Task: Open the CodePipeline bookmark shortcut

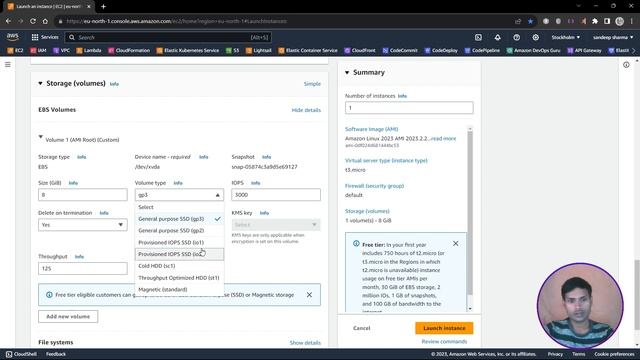Action: point(482,51)
